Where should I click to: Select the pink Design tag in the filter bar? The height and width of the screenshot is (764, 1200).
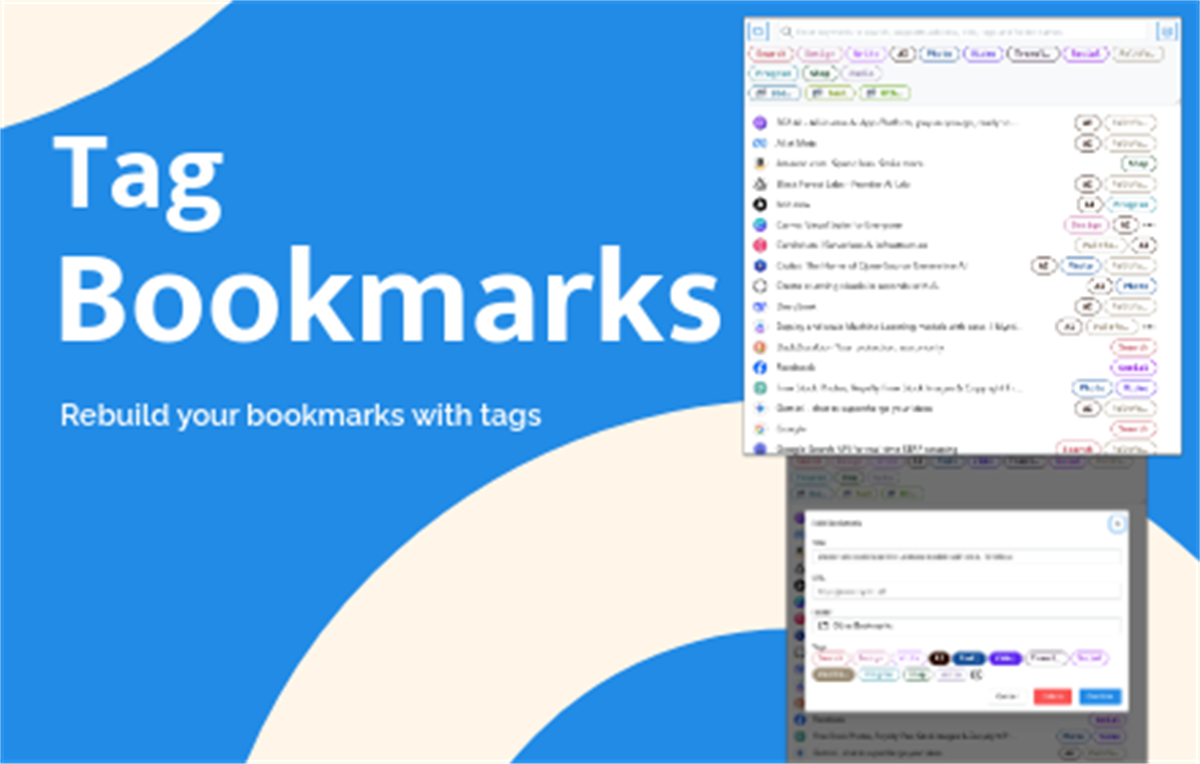820,54
